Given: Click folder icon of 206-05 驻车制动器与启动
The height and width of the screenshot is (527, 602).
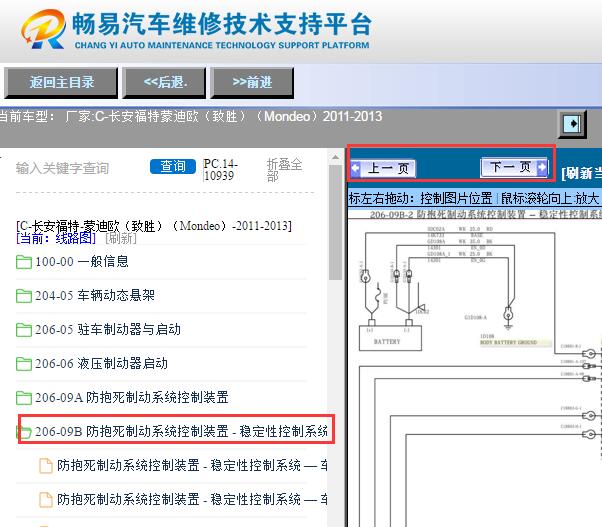Looking at the screenshot, I should tap(24, 330).
